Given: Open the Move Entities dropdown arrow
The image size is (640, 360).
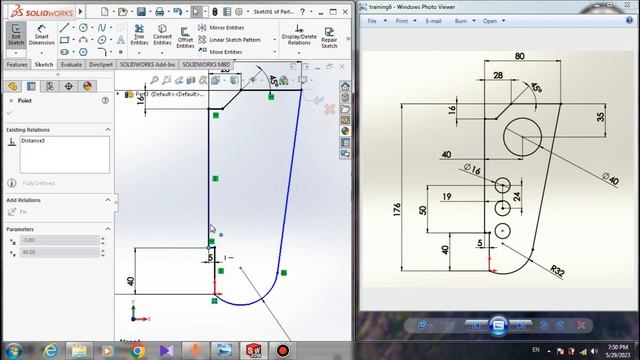Looking at the screenshot, I should (274, 52).
